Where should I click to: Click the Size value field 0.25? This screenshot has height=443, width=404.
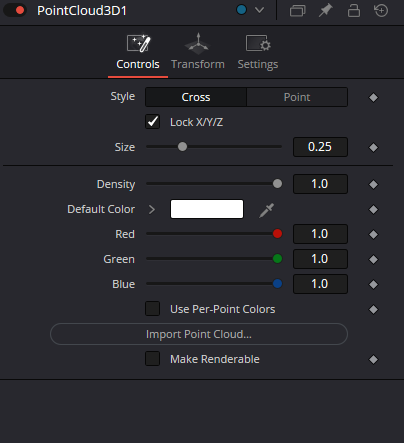[x=320, y=147]
